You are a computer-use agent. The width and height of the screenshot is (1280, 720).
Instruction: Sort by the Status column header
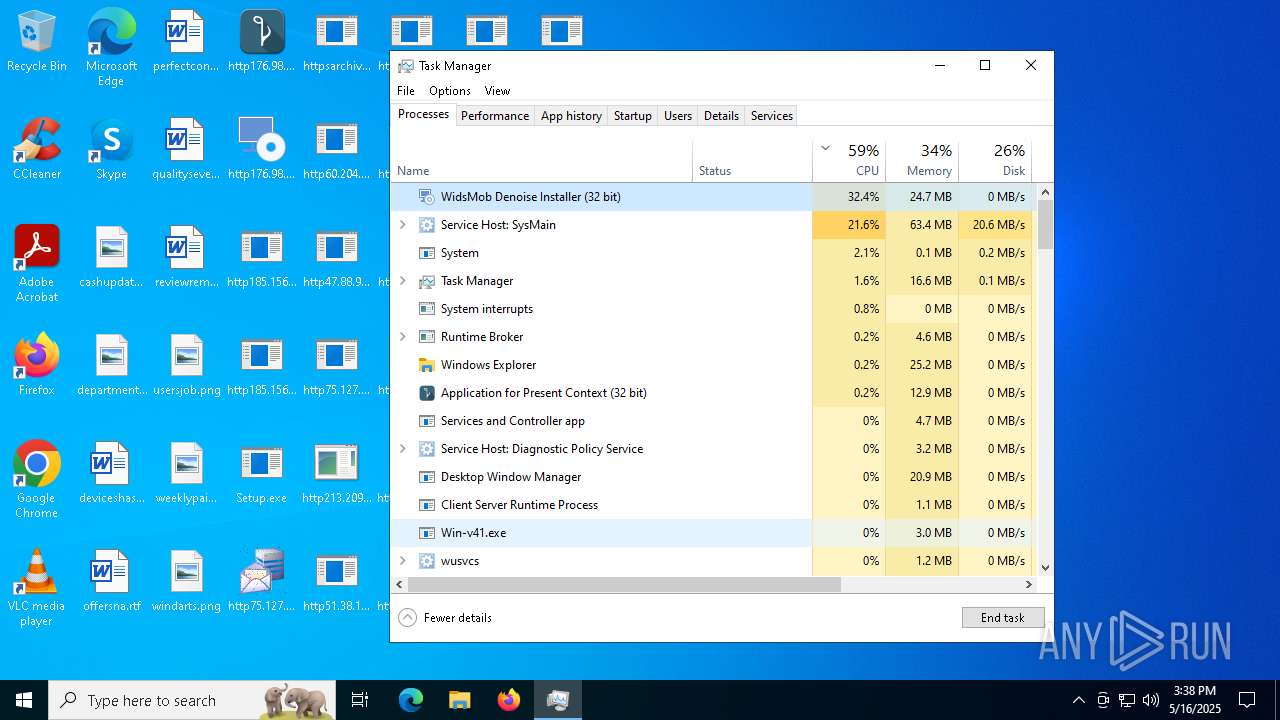tap(753, 161)
